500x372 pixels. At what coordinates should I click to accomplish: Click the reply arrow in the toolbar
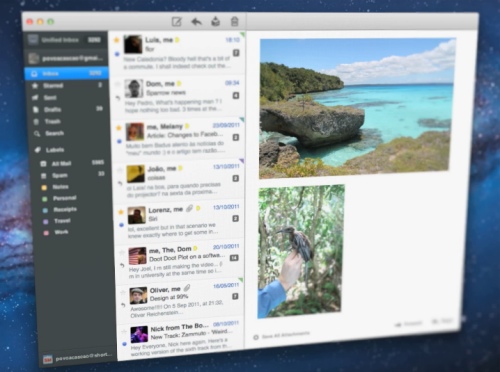click(x=196, y=22)
